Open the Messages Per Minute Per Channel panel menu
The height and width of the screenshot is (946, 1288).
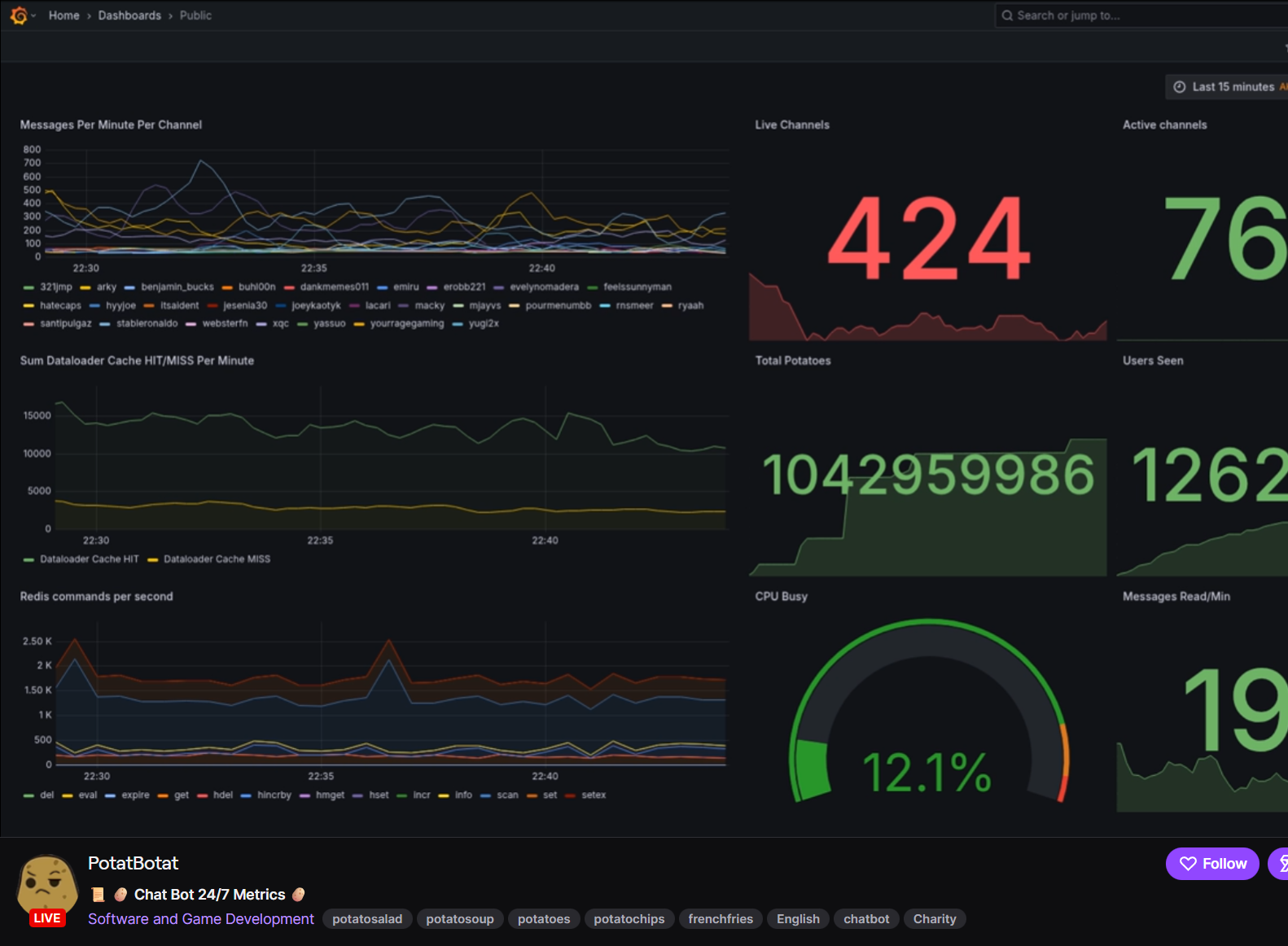(x=111, y=125)
